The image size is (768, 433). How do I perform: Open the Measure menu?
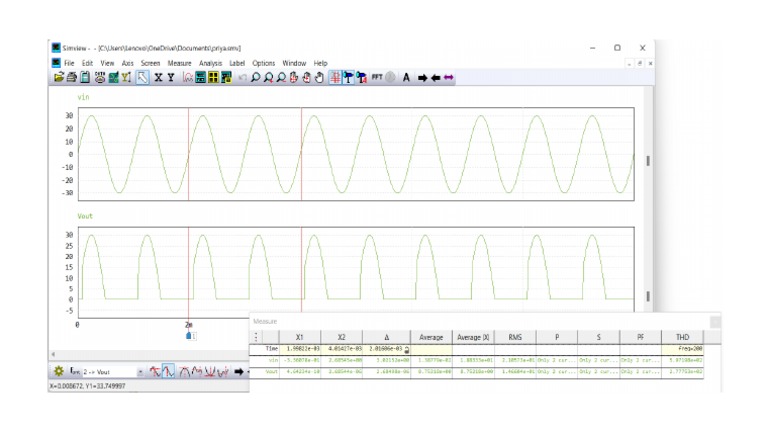pyautogui.click(x=180, y=63)
